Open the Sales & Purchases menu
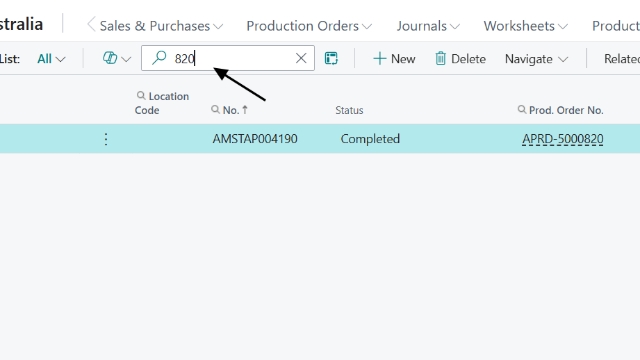 point(161,26)
